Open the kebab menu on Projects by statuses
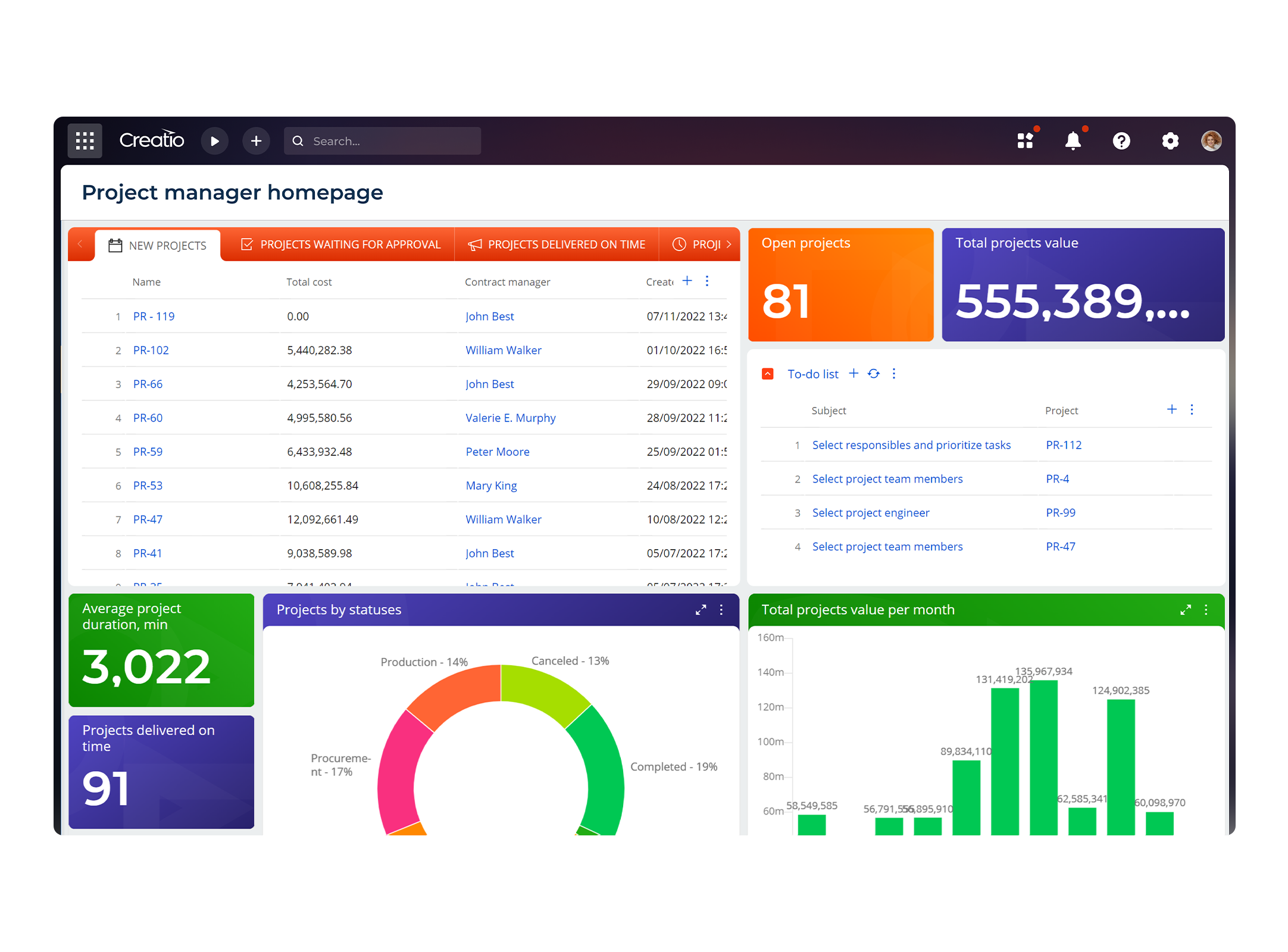 [x=721, y=610]
